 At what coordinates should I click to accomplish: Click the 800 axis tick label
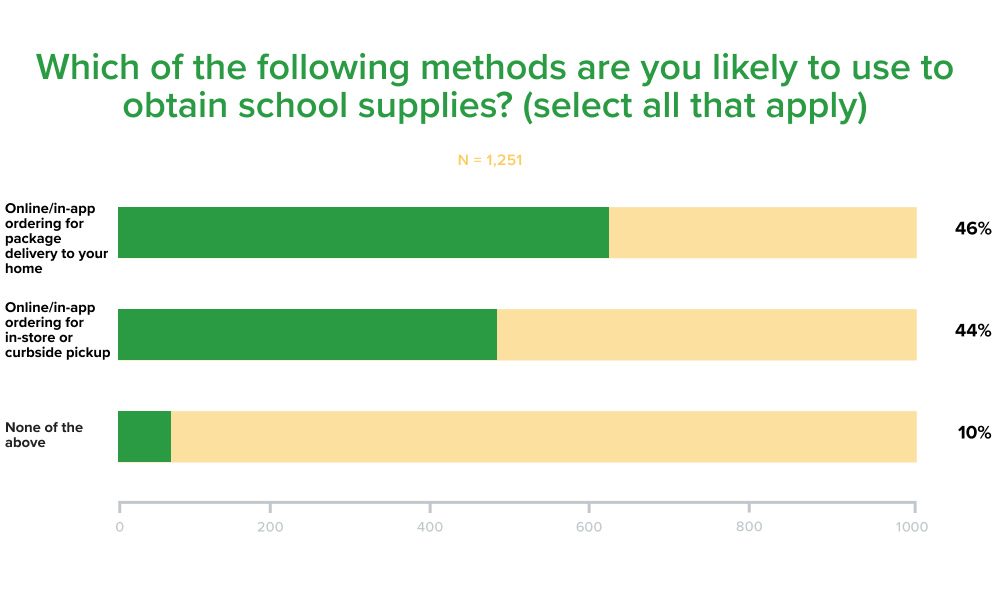click(749, 527)
